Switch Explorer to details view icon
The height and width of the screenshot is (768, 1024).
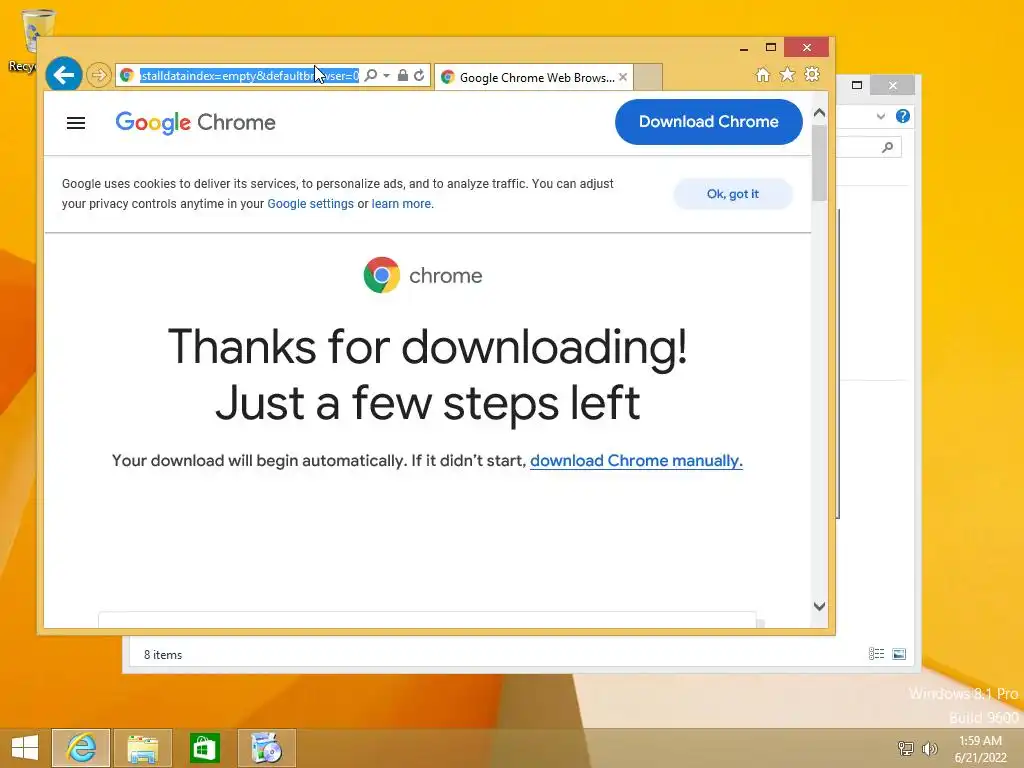tap(876, 654)
